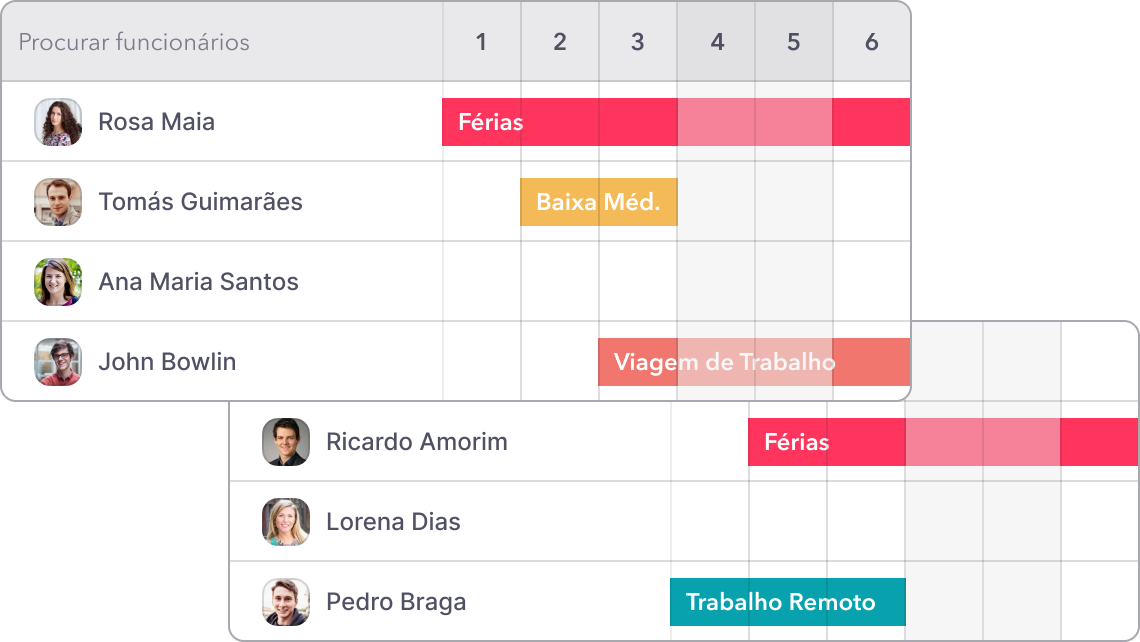Select the day 1 column header
This screenshot has width=1140, height=642.
(x=481, y=42)
